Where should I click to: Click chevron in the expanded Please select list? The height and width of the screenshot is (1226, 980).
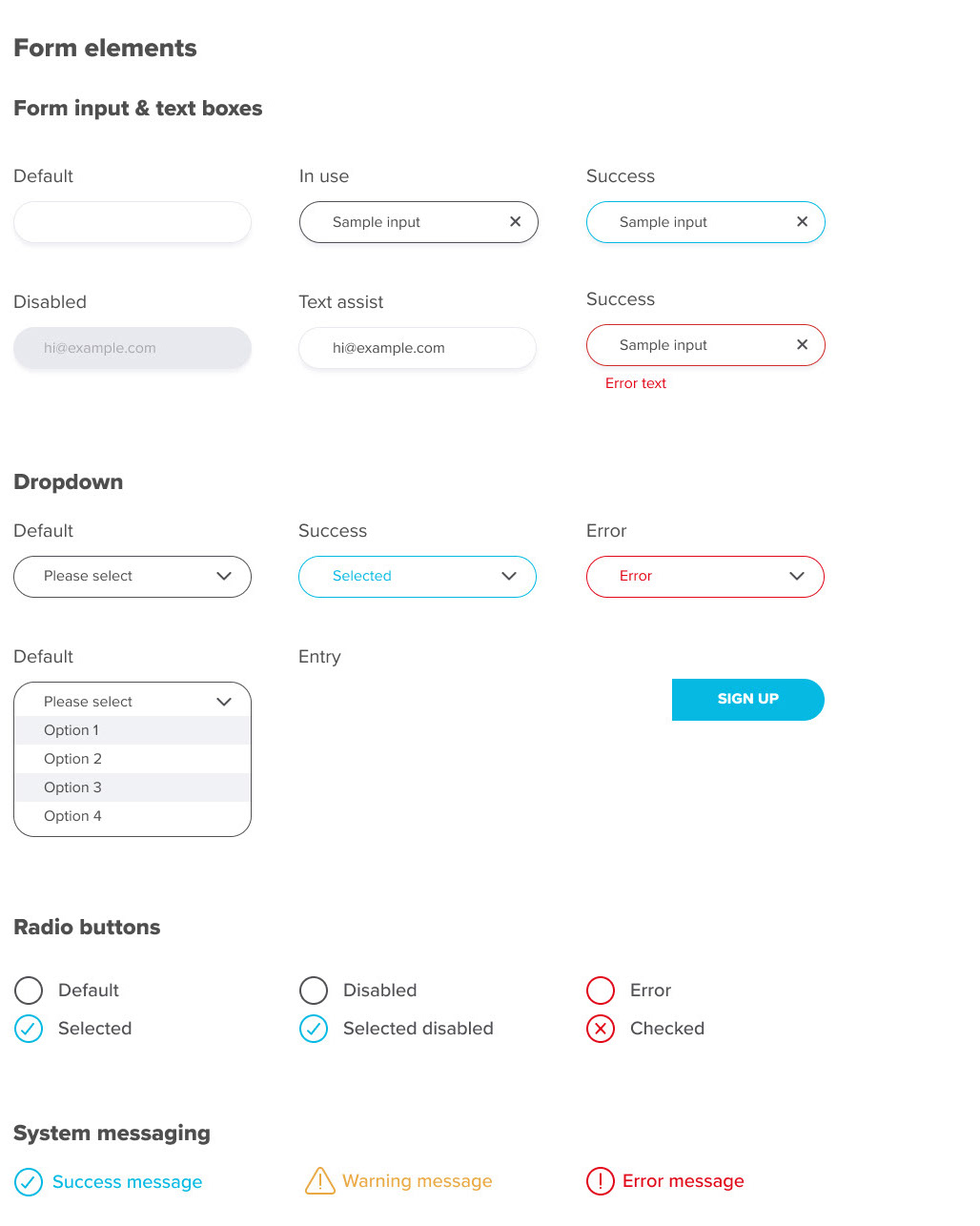pos(224,702)
